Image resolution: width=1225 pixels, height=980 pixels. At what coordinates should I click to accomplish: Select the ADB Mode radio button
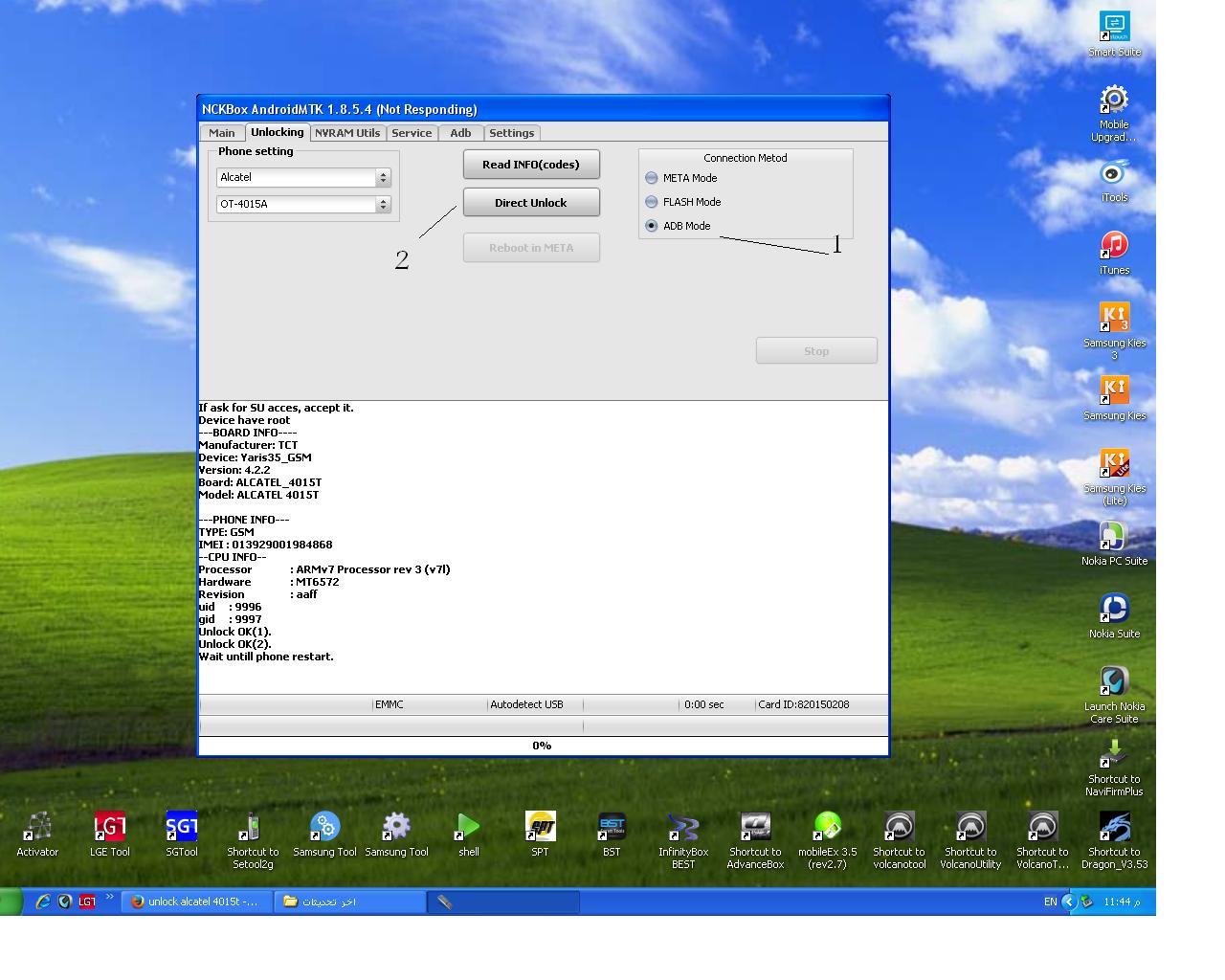[652, 226]
